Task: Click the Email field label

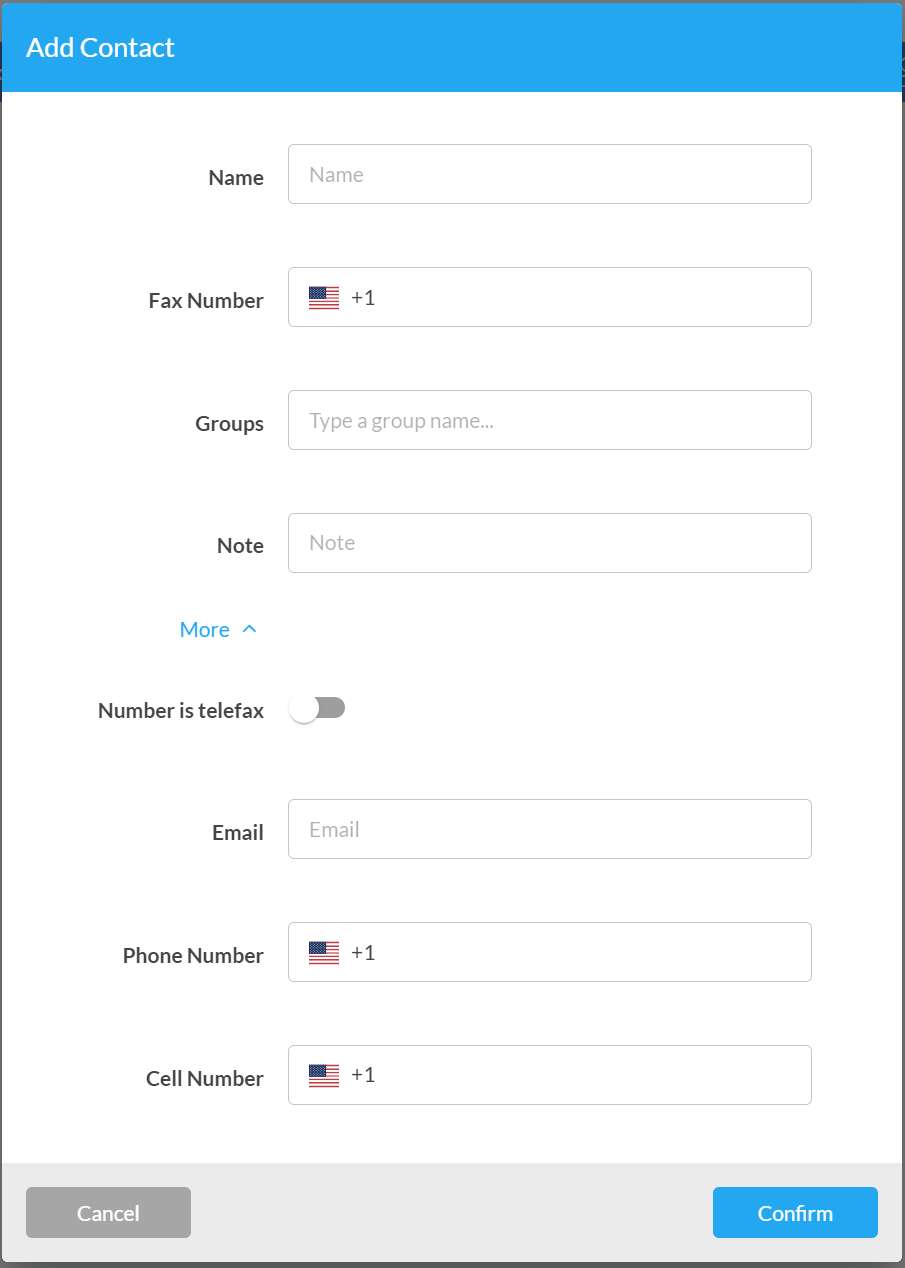Action: click(238, 833)
